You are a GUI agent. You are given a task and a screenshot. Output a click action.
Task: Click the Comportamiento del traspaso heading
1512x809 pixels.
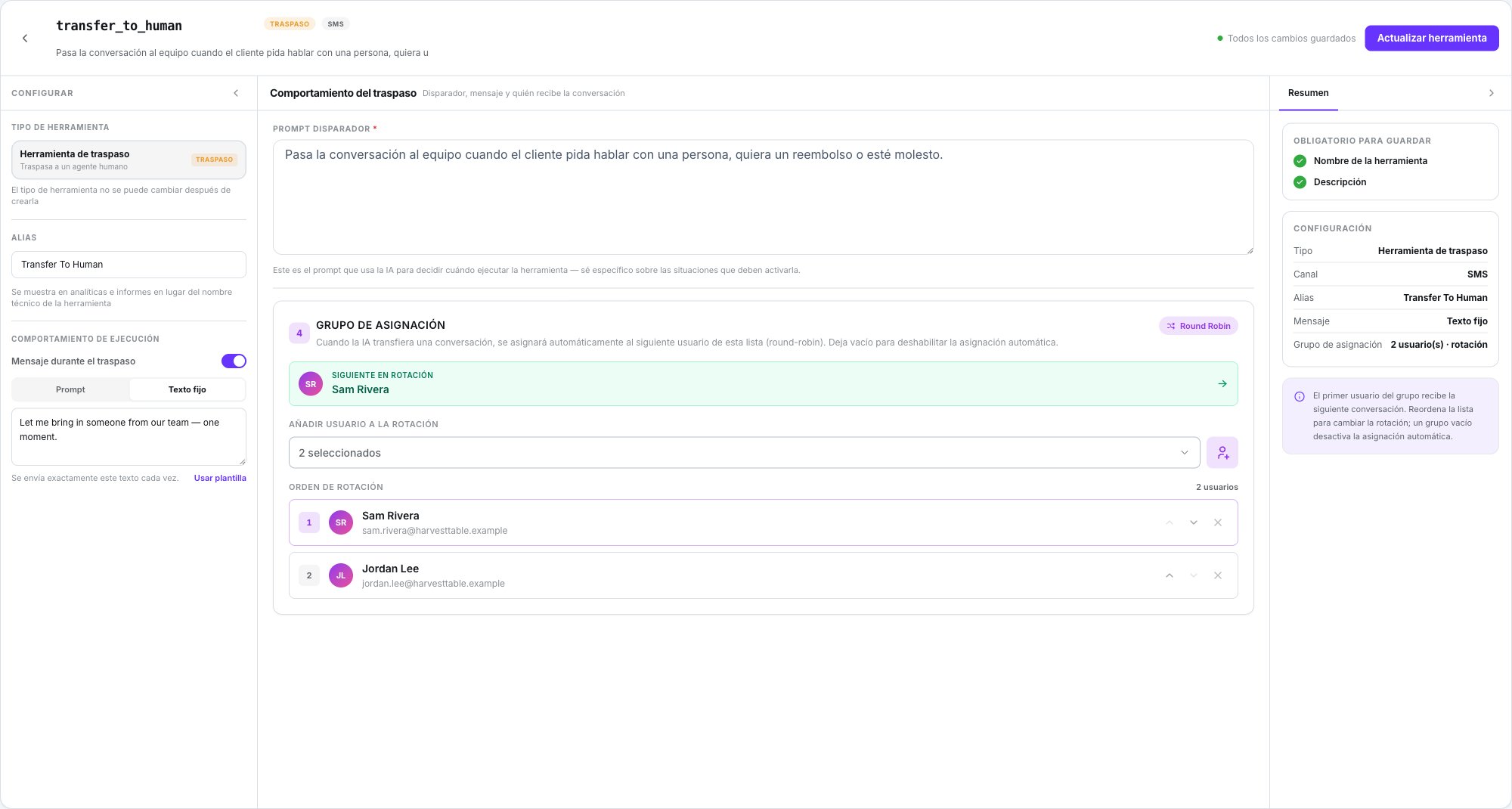pyautogui.click(x=343, y=93)
